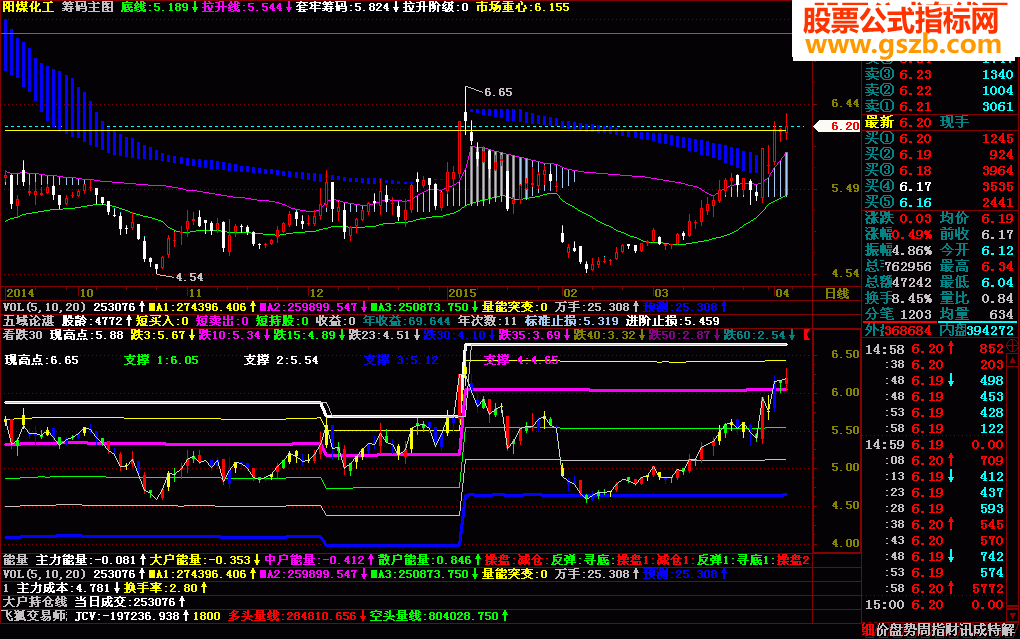Open the 细 detail tab
This screenshot has width=1020, height=639.
pyautogui.click(x=868, y=629)
